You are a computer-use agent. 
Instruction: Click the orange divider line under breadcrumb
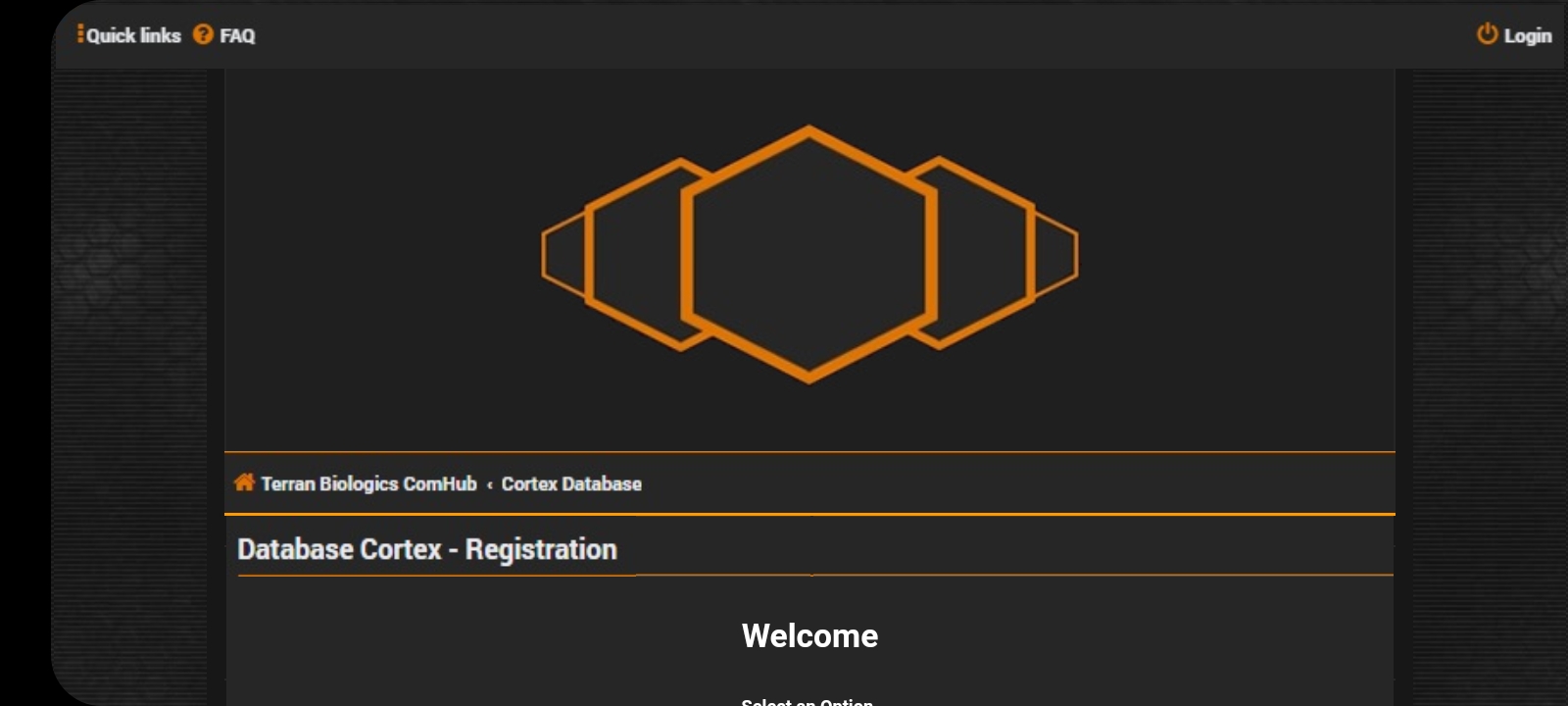click(x=809, y=514)
